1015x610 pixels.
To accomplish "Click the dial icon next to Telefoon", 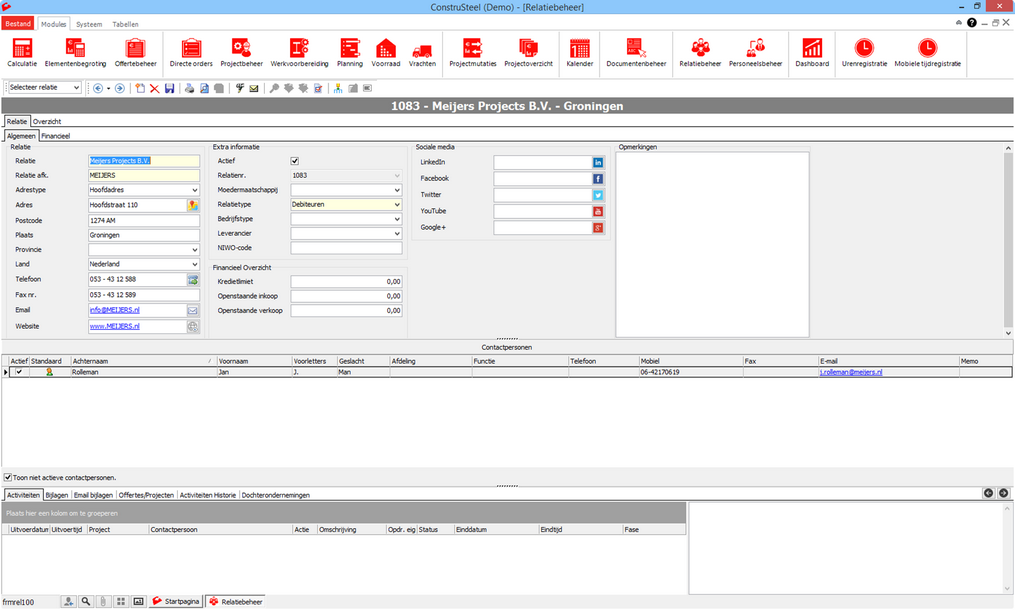I will (193, 280).
